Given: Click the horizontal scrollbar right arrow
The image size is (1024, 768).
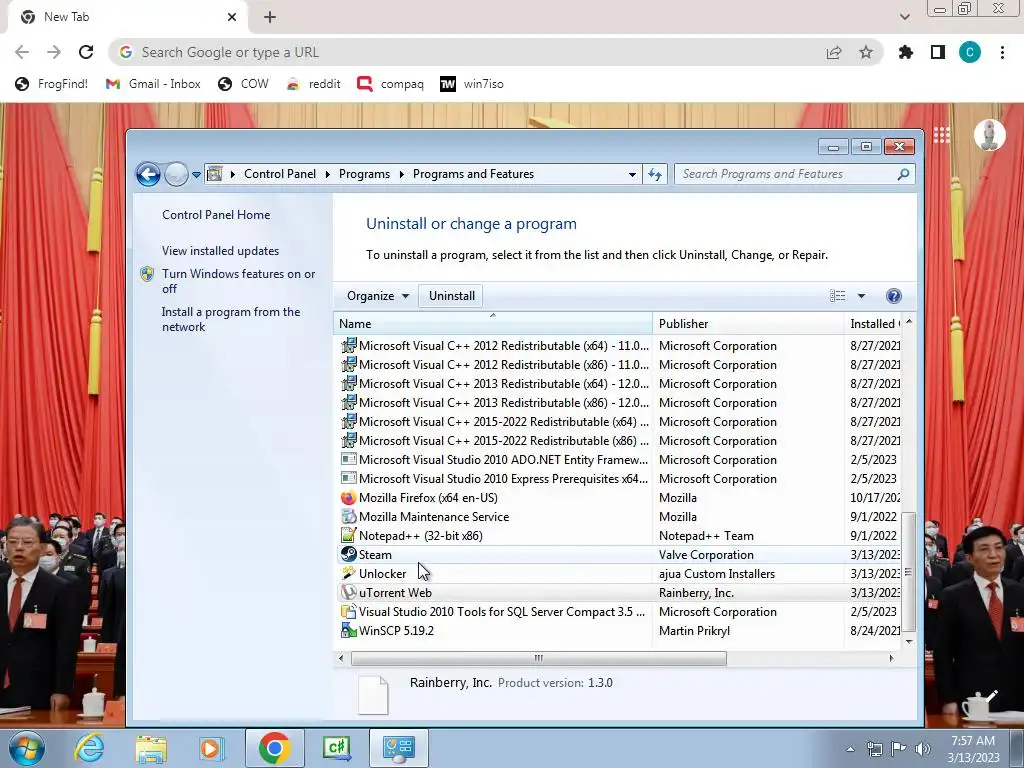Looking at the screenshot, I should [891, 658].
